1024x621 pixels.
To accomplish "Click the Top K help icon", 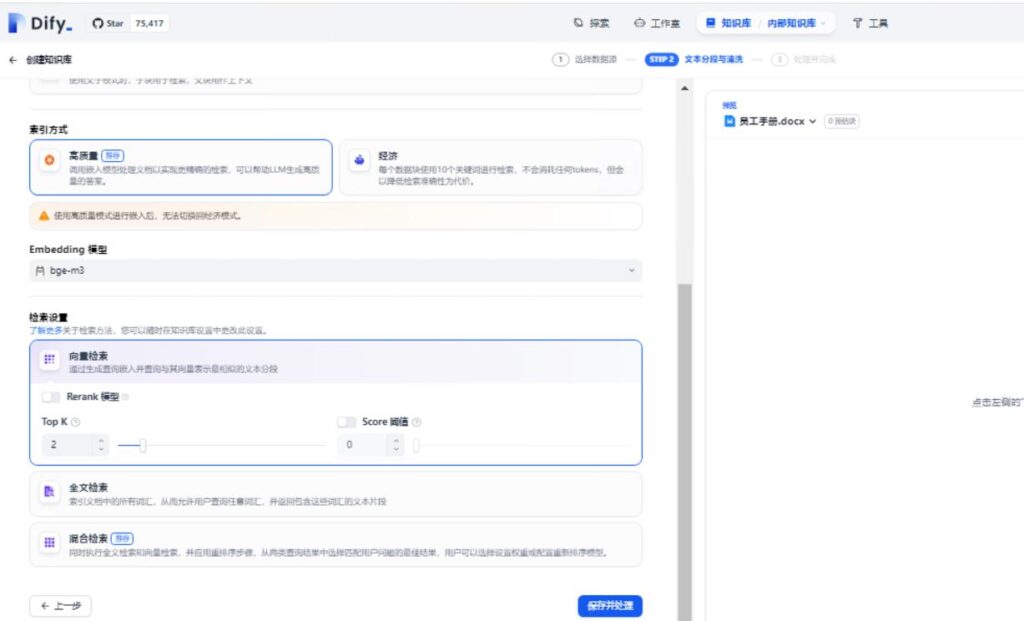I will pos(76,422).
